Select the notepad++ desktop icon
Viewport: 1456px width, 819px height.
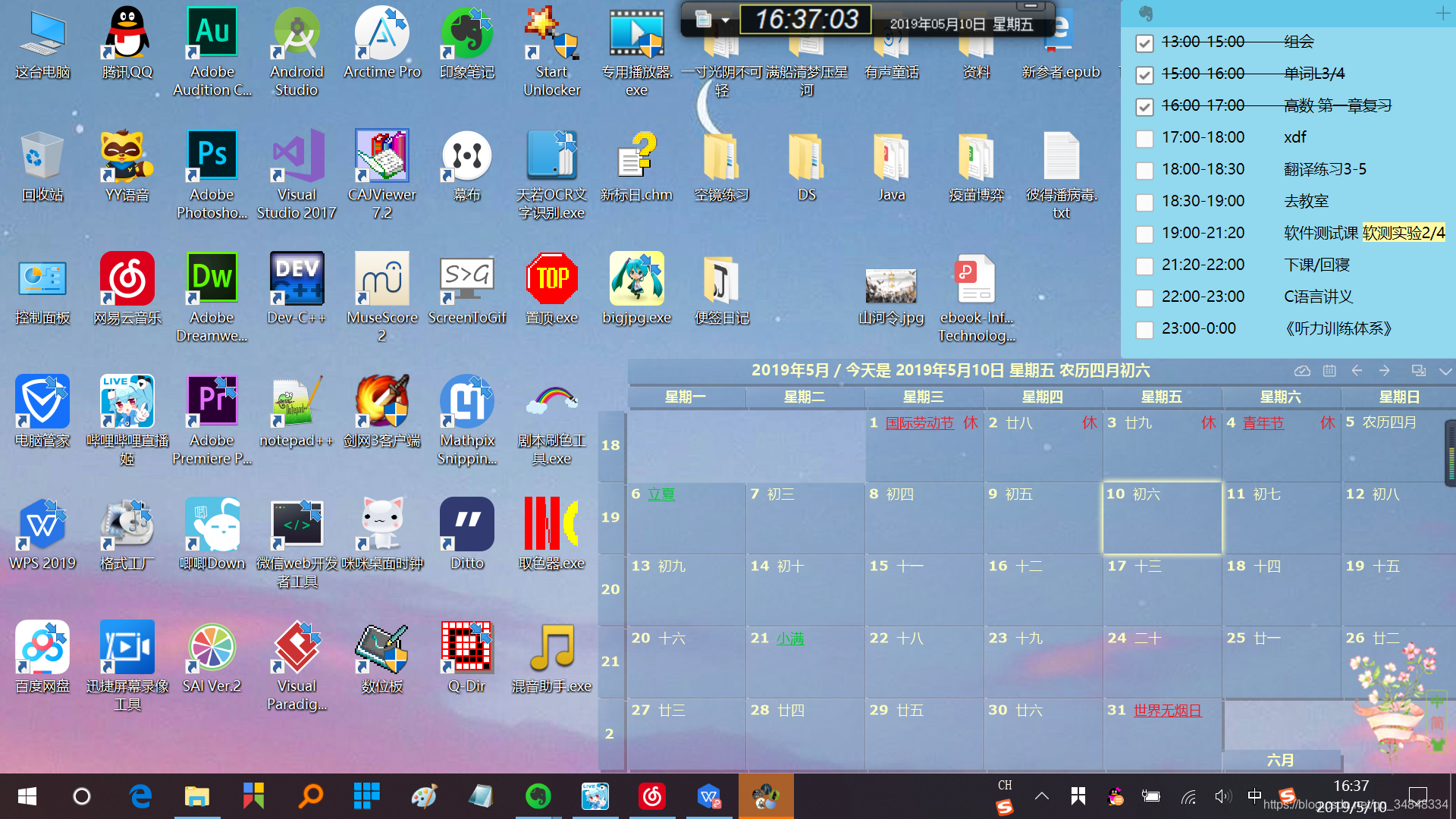(297, 413)
